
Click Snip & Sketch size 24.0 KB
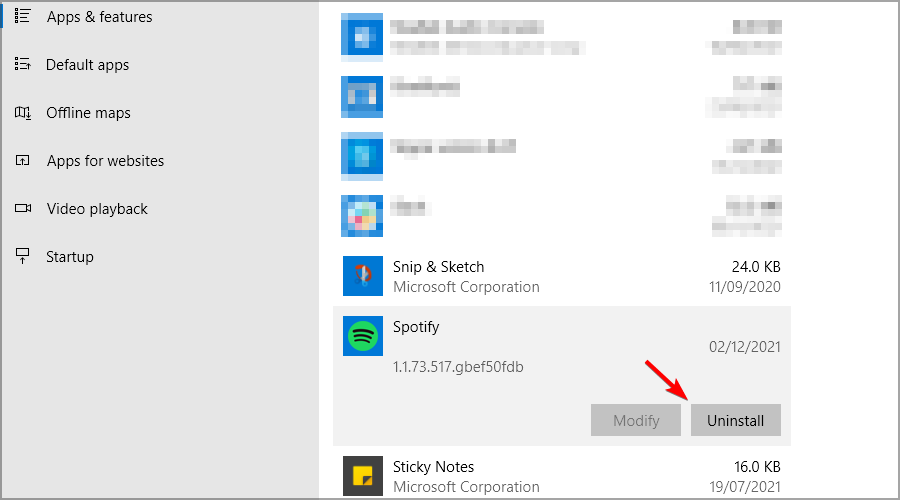(x=756, y=267)
